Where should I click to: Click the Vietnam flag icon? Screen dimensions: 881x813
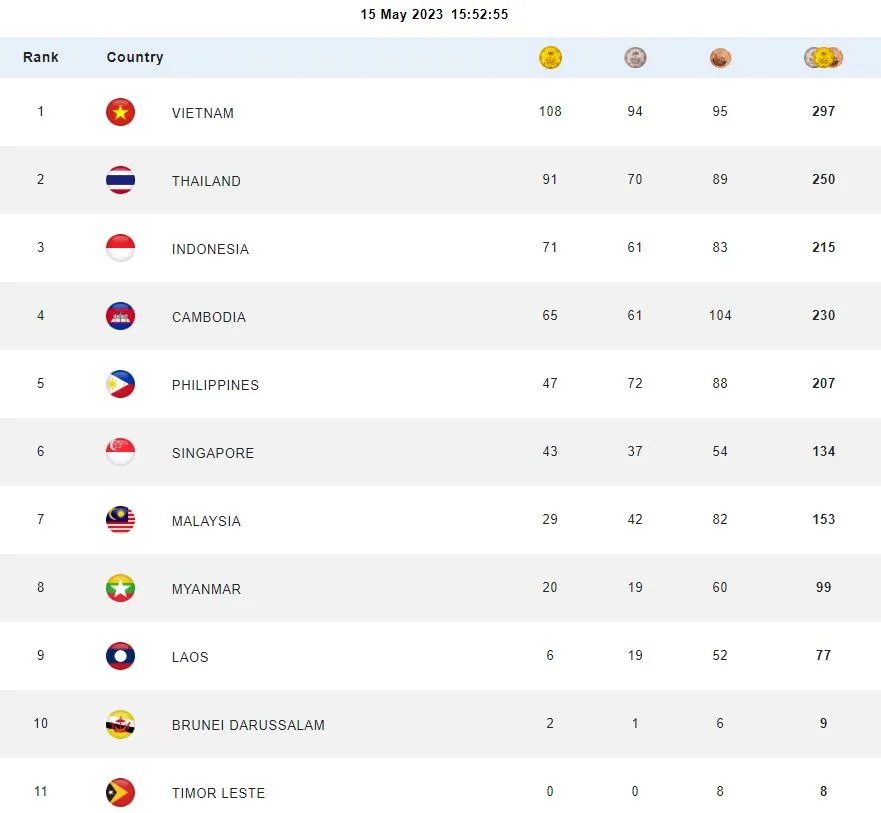tap(121, 112)
